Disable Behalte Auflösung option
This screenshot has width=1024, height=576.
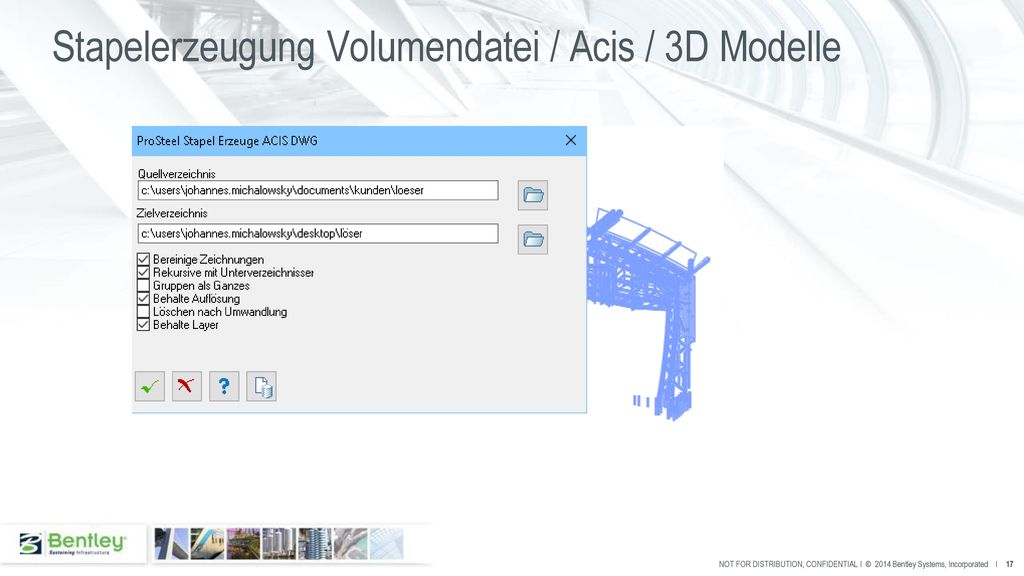click(144, 298)
